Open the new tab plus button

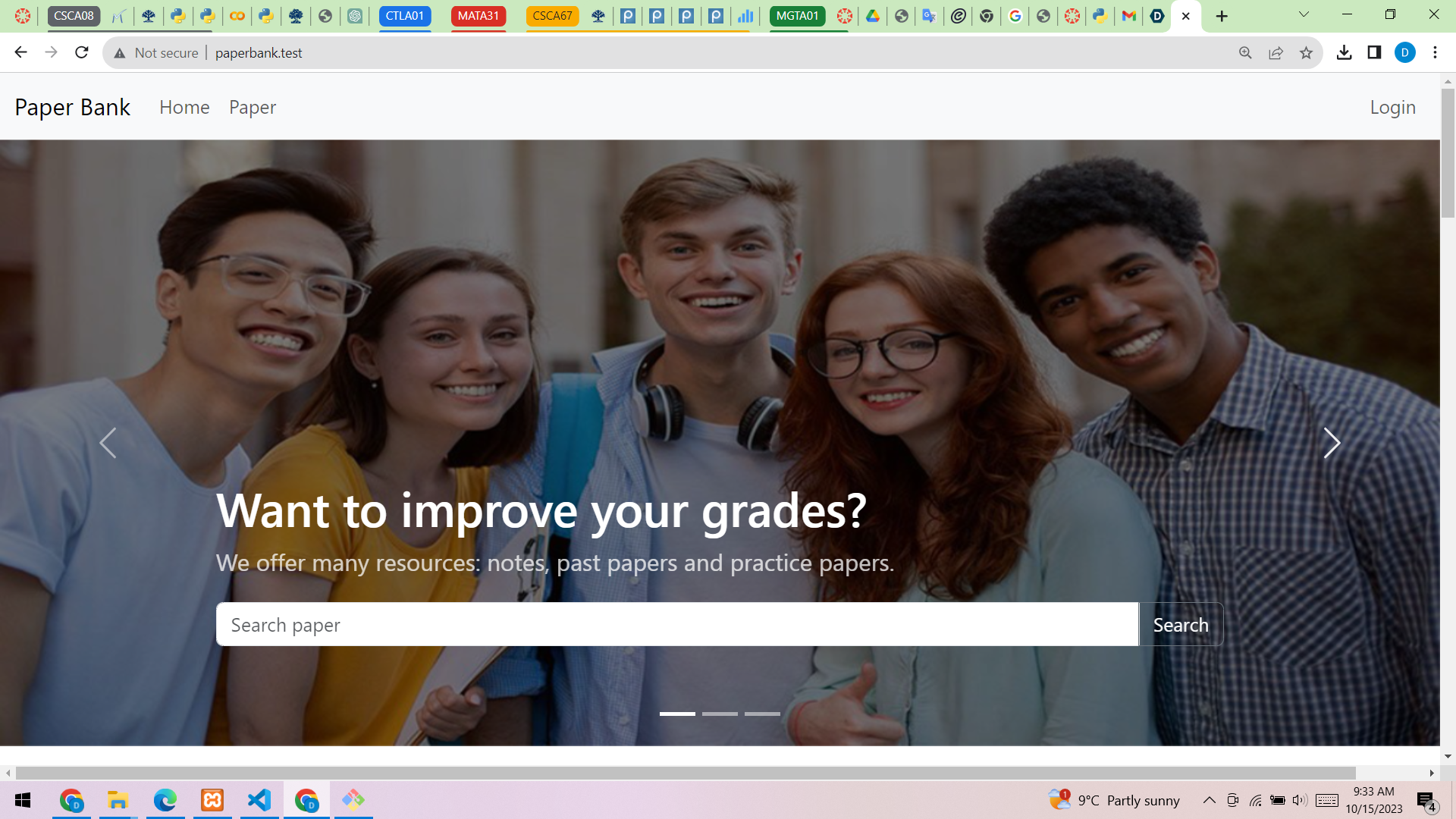click(1222, 16)
